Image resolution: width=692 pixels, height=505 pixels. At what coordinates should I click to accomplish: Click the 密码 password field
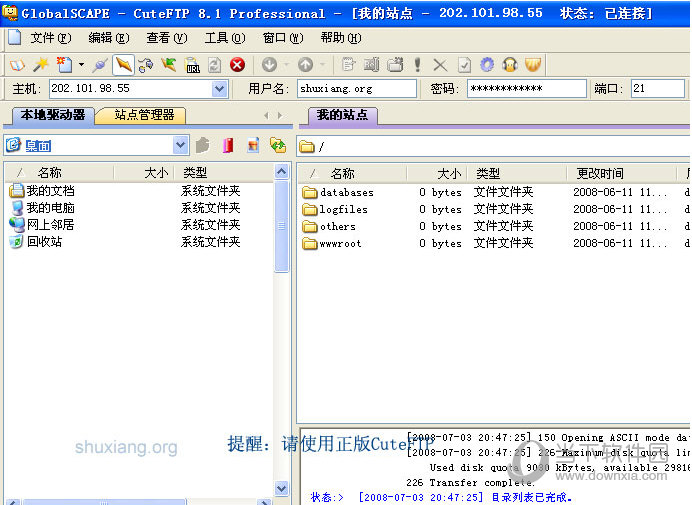coord(527,89)
